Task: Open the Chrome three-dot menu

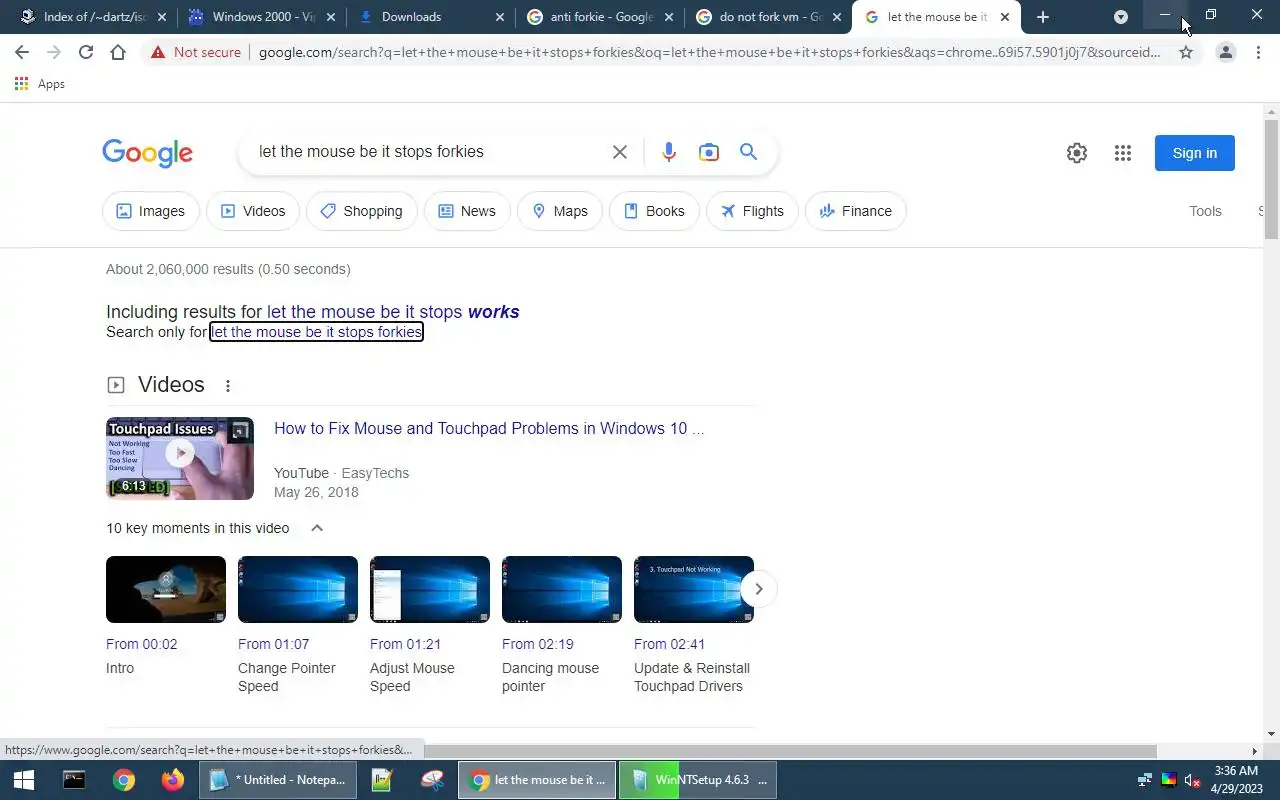Action: click(x=1260, y=52)
